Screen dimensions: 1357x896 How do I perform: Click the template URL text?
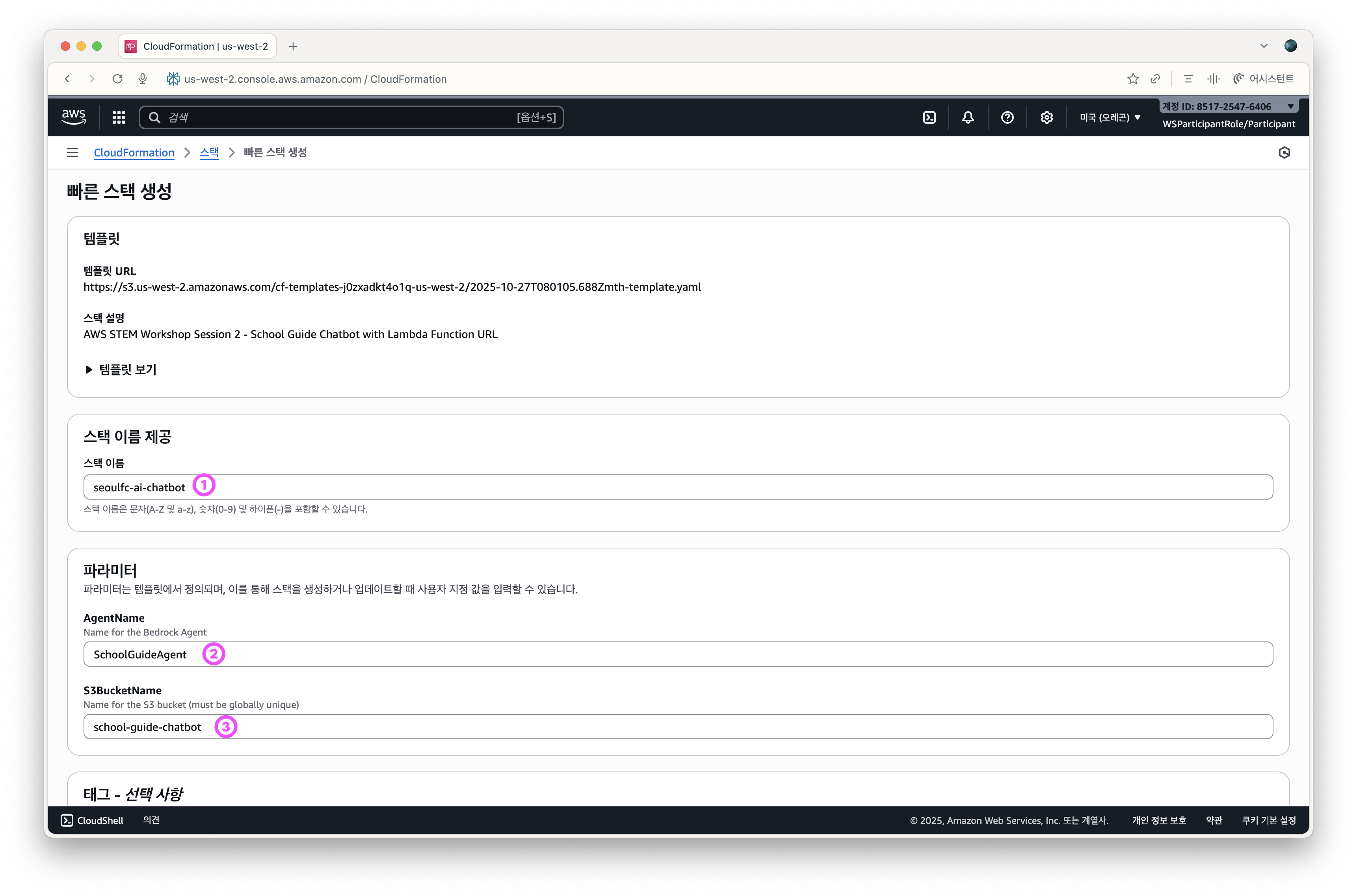pyautogui.click(x=392, y=287)
